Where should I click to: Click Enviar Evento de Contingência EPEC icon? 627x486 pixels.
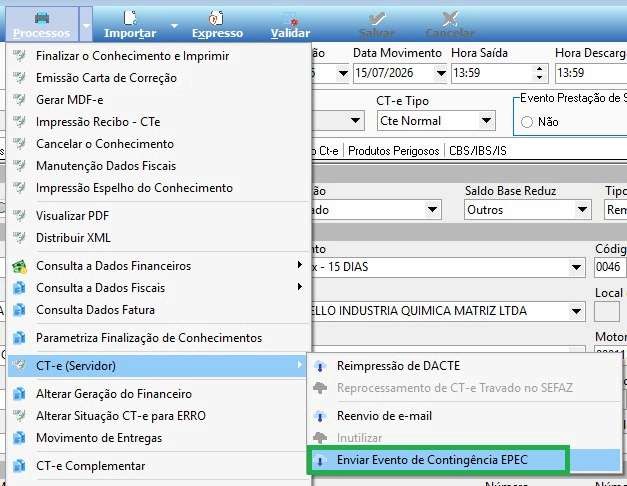(320, 461)
